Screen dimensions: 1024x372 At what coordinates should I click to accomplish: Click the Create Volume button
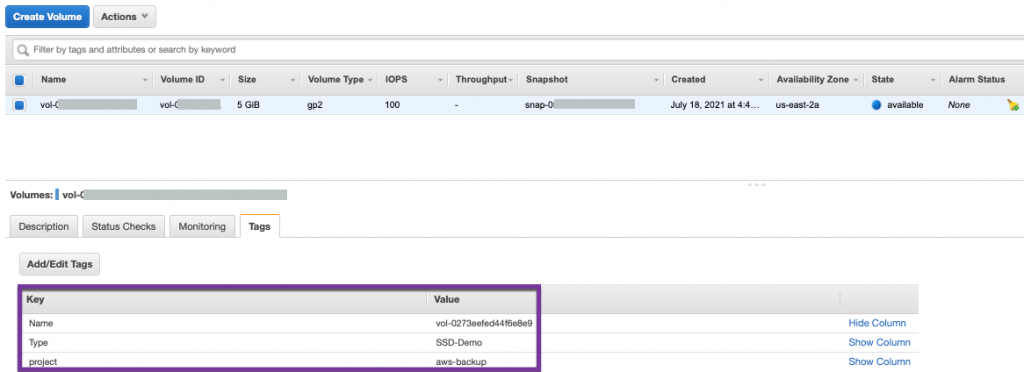click(x=47, y=17)
